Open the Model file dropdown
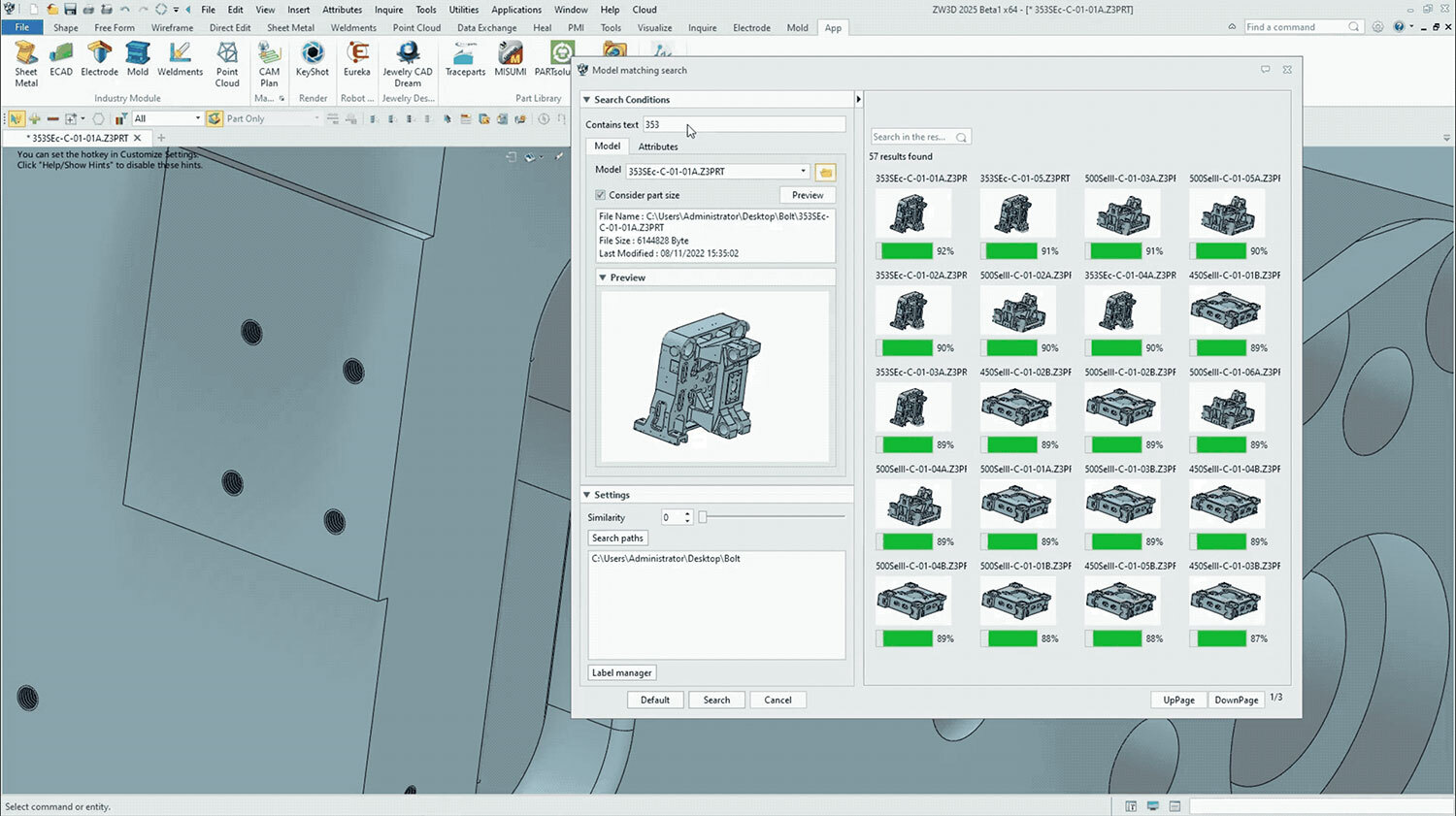Viewport: 1456px width, 816px height. (x=803, y=171)
